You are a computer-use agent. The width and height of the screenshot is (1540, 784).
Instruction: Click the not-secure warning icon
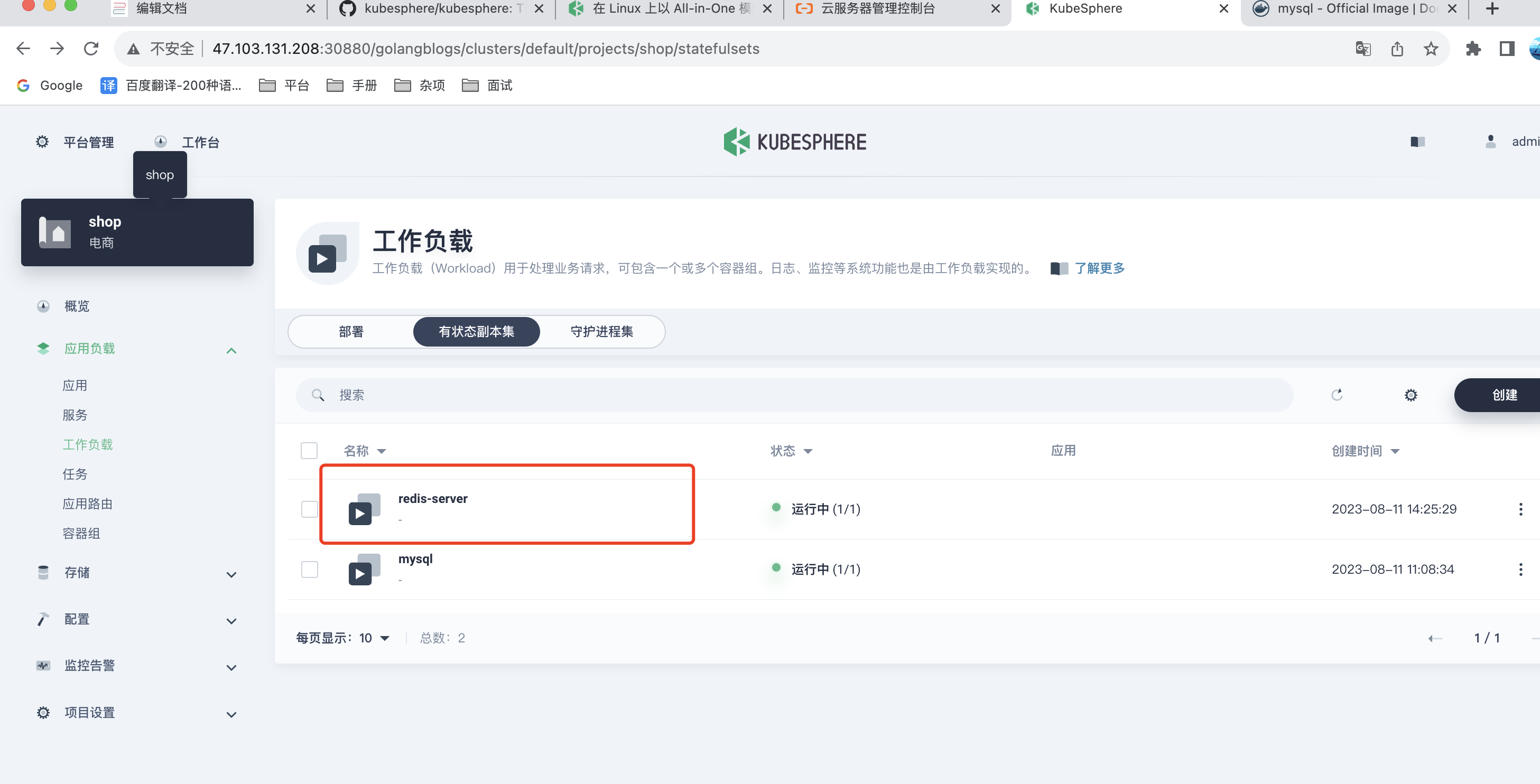(x=133, y=49)
